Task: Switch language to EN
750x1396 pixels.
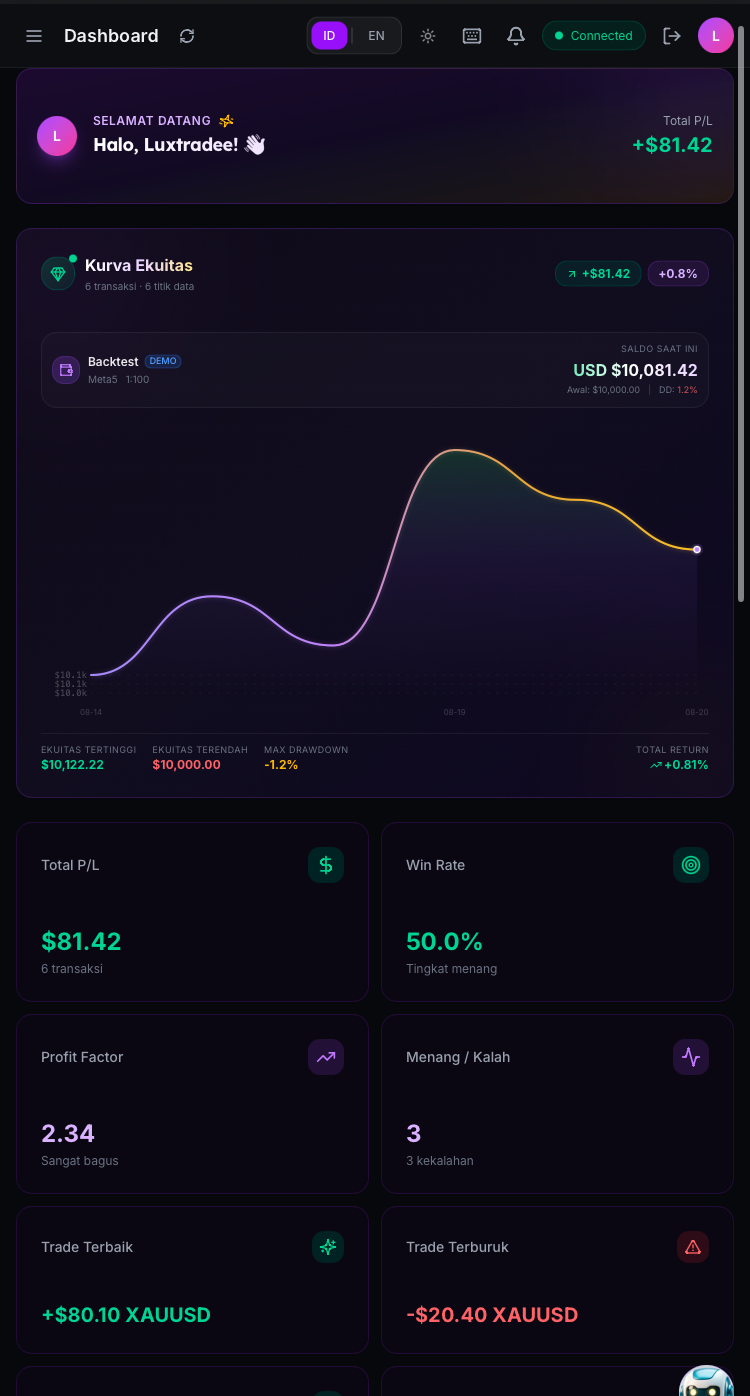Action: (x=376, y=36)
